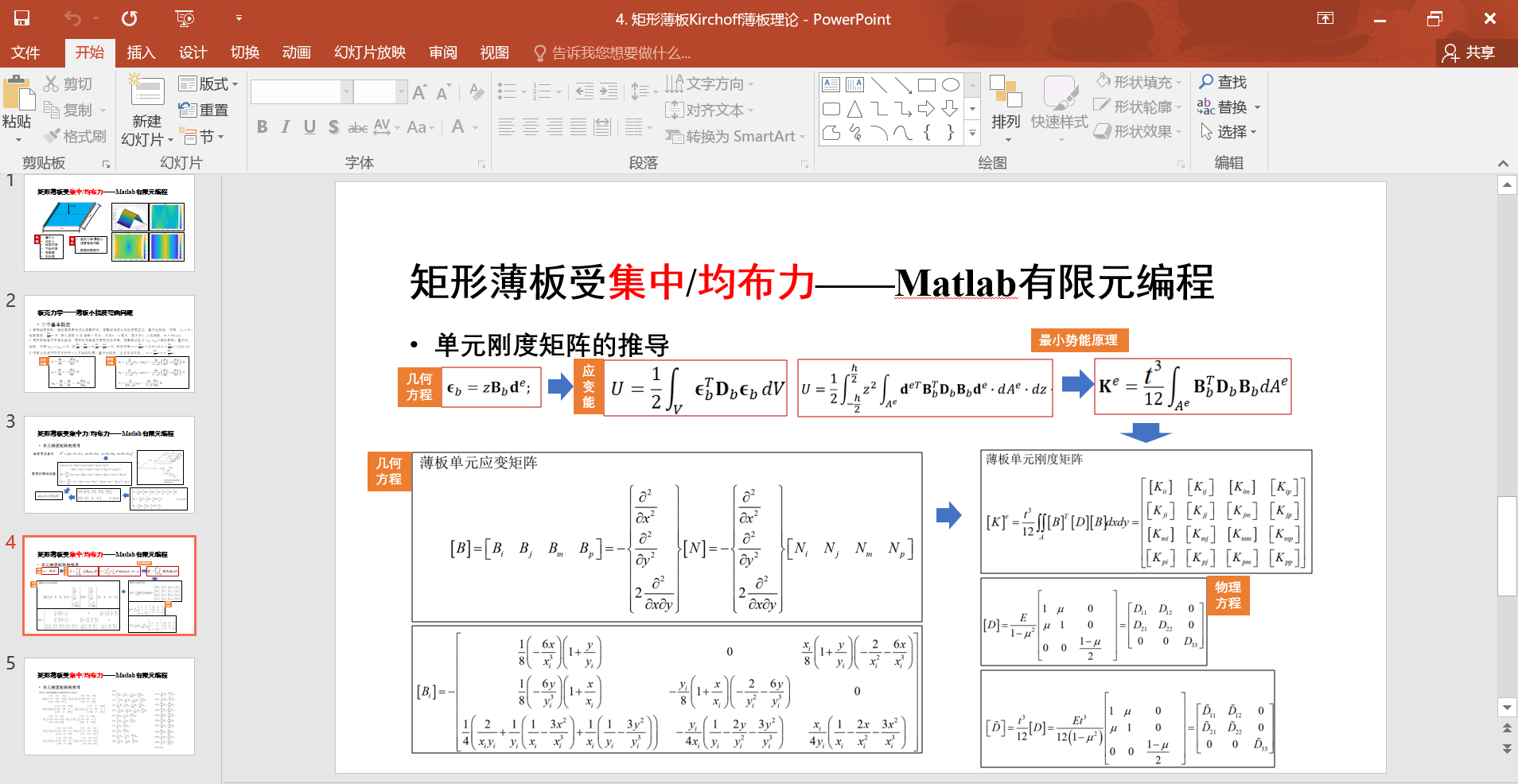This screenshot has height=784, width=1518.
Task: Open the 版式 layout dropdown
Action: tap(208, 83)
